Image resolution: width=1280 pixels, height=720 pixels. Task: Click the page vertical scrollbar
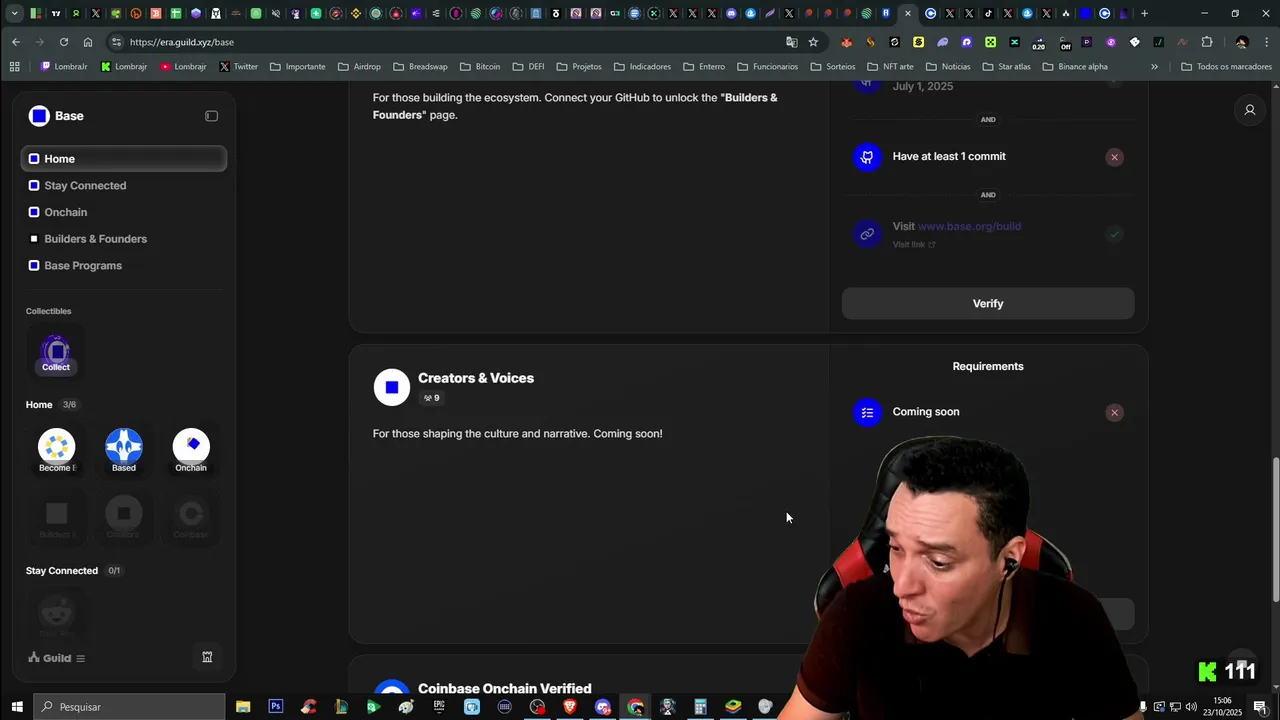(1274, 530)
